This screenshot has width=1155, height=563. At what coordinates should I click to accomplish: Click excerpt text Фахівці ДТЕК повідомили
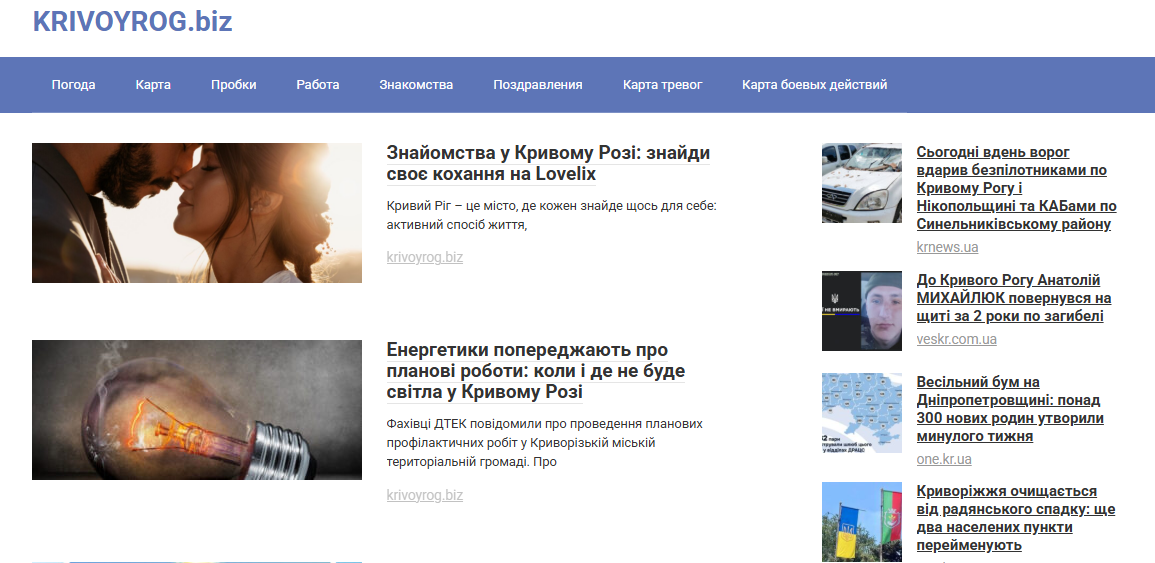tap(544, 443)
